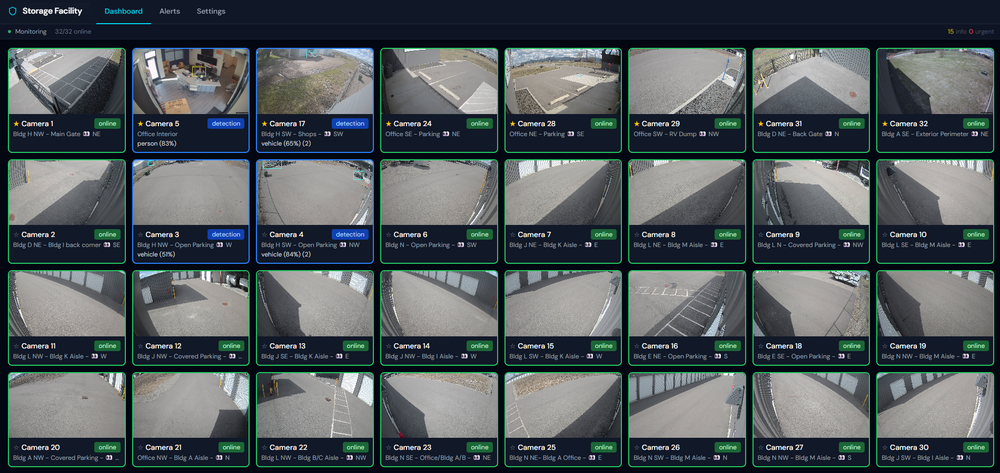
Task: Click the compass direction icon on Camera 16
Action: click(718, 357)
